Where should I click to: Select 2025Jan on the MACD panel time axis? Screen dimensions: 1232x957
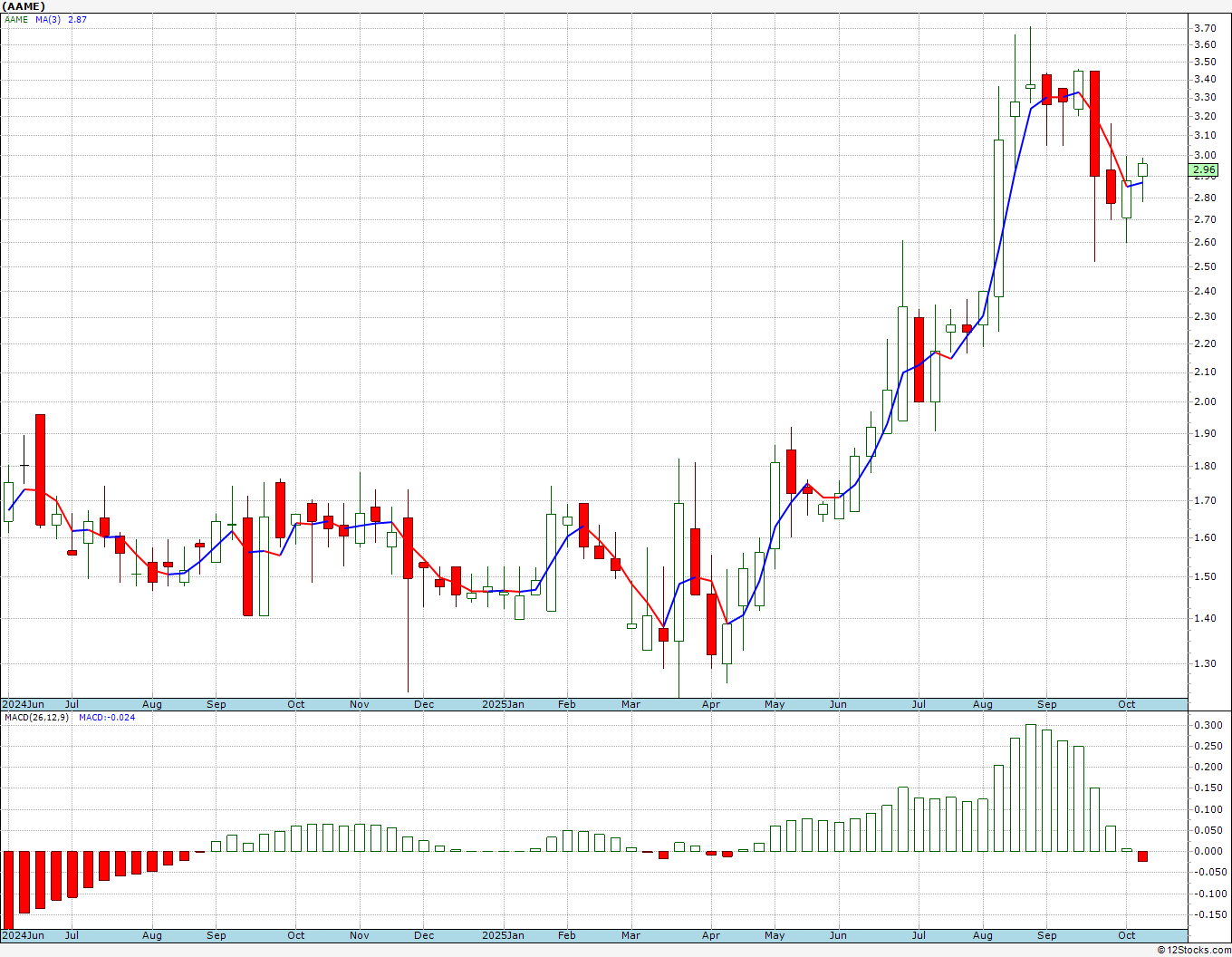tap(503, 936)
